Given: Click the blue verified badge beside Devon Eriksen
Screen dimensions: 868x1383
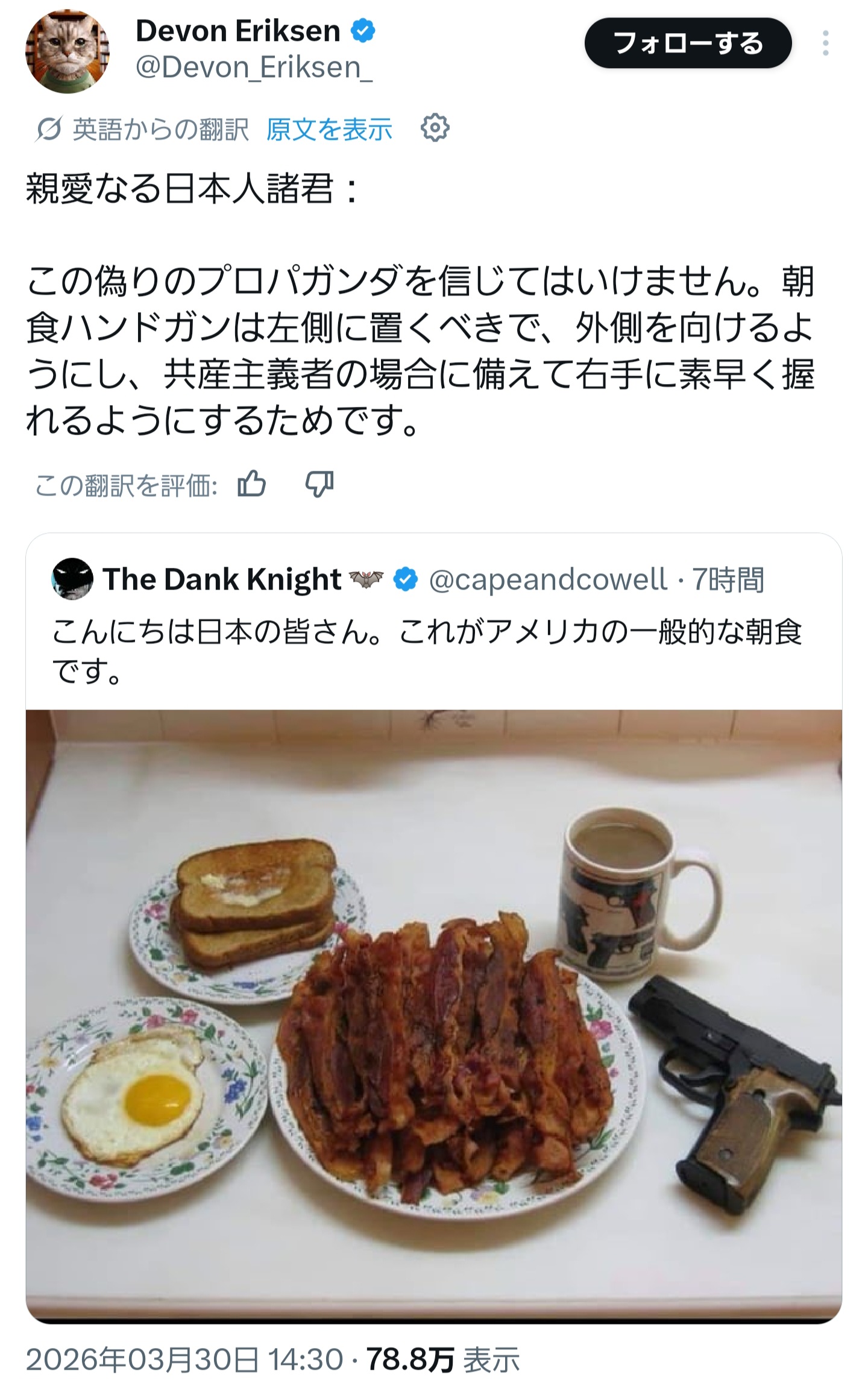Looking at the screenshot, I should (363, 31).
